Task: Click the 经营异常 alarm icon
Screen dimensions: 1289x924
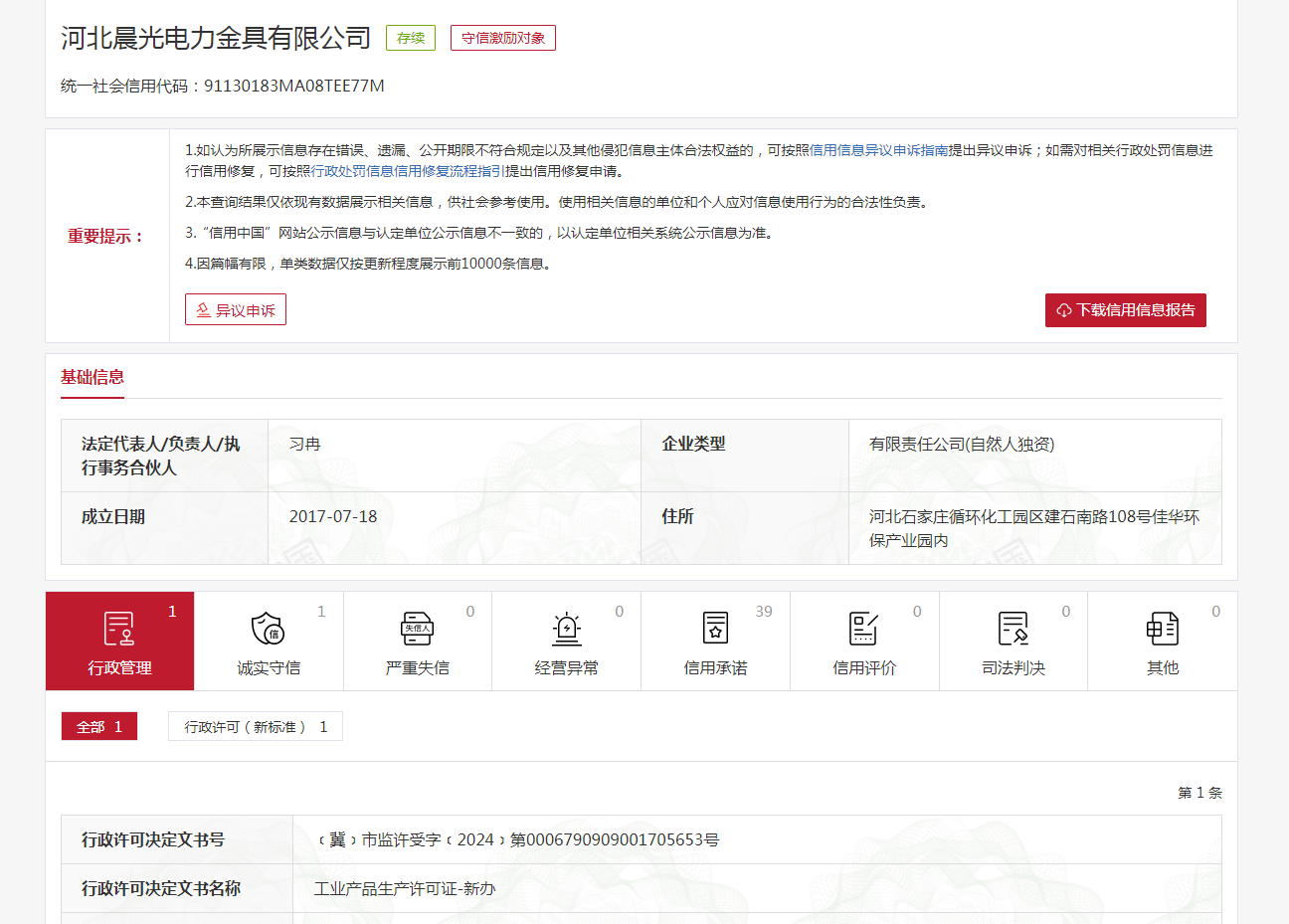Action: point(566,630)
